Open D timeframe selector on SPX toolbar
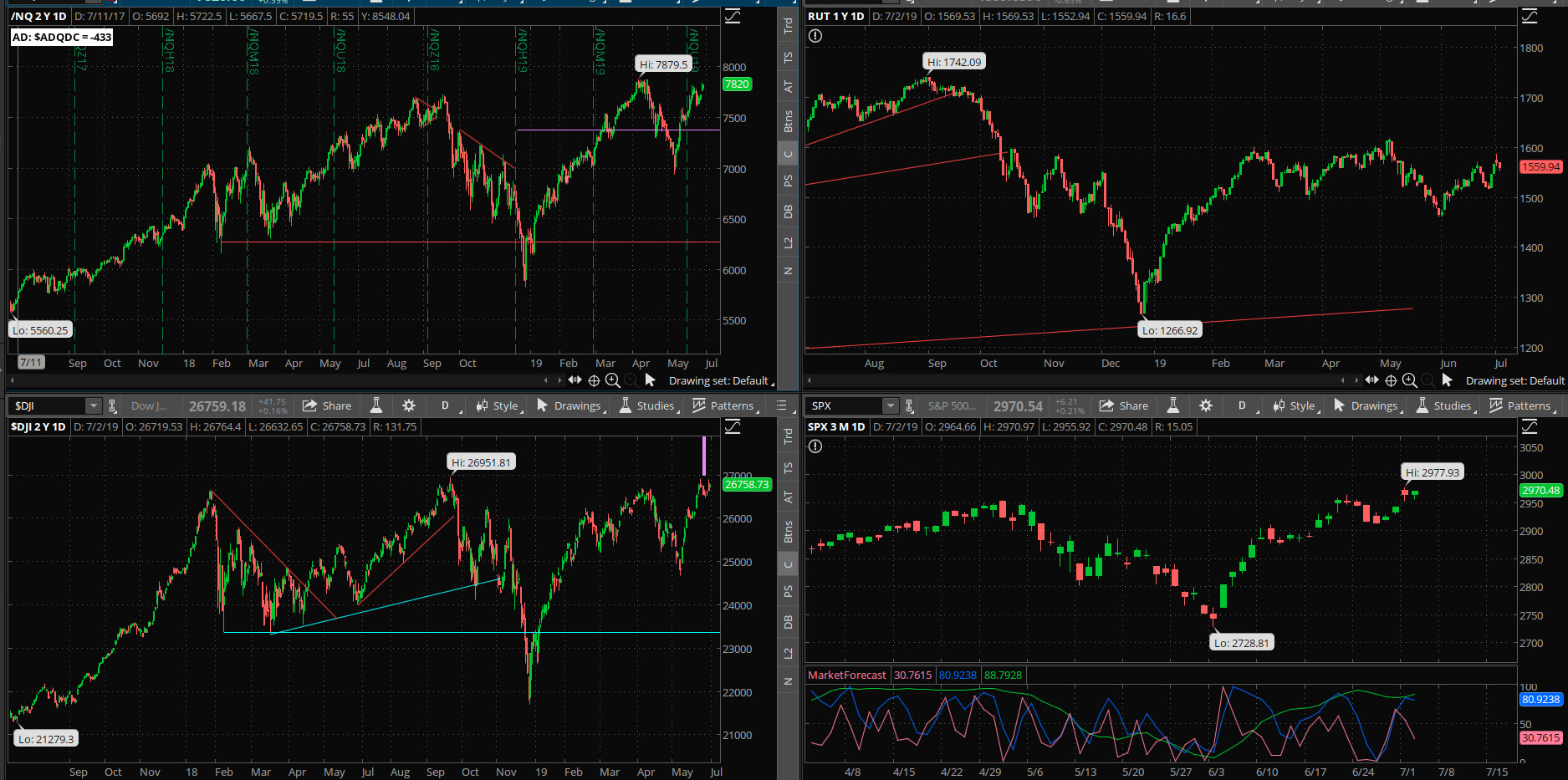Viewport: 1568px width, 780px height. click(1243, 405)
